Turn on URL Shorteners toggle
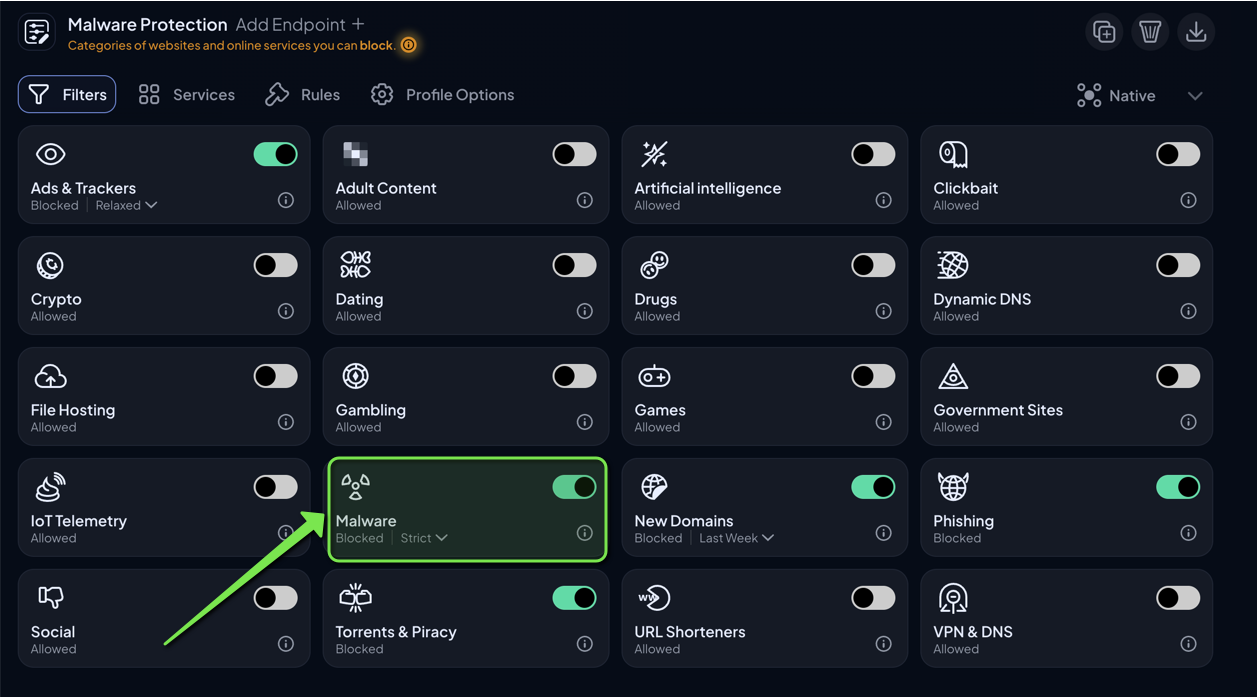 click(873, 598)
